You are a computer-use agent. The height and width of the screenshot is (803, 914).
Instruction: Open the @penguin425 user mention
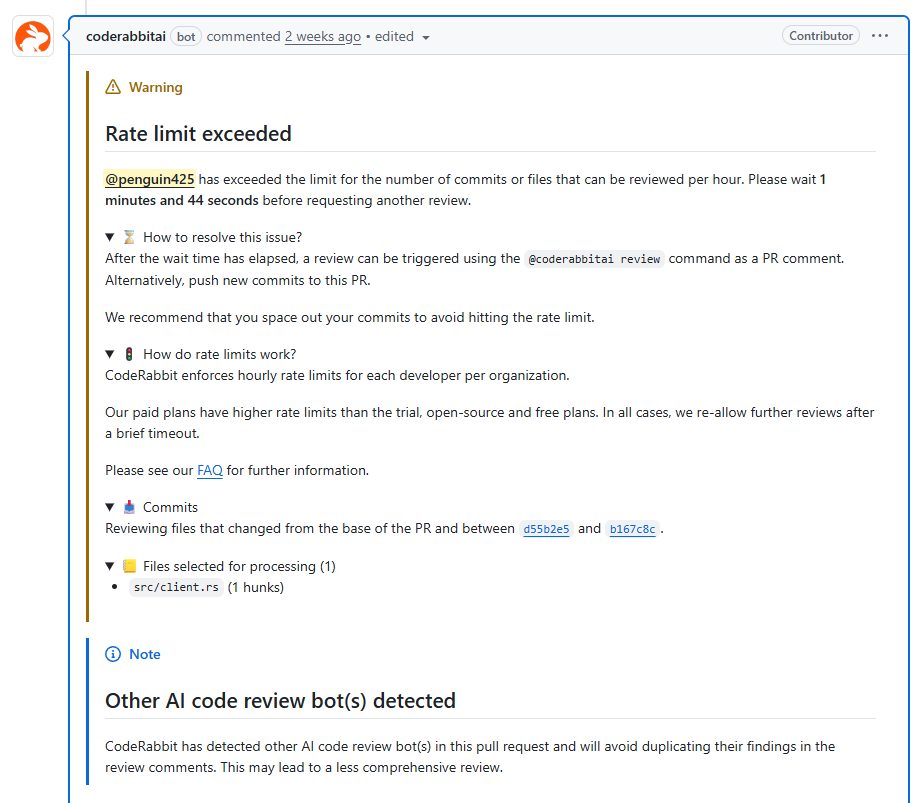tap(149, 179)
